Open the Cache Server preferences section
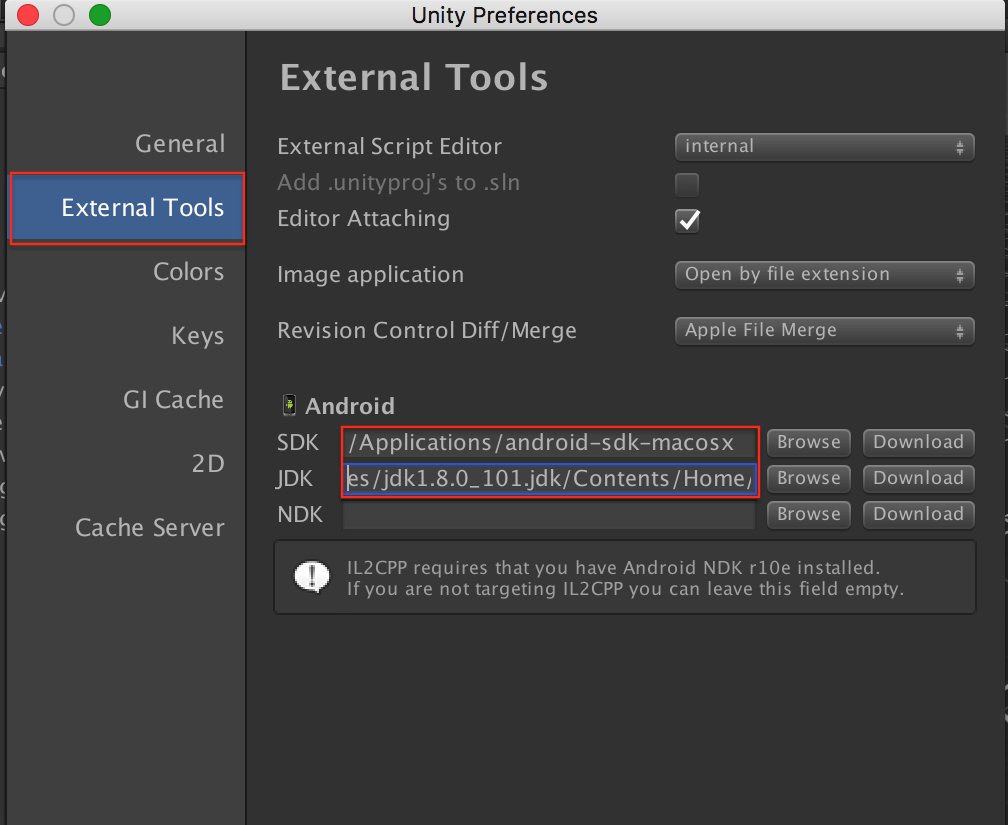The width and height of the screenshot is (1008, 825). tap(150, 527)
